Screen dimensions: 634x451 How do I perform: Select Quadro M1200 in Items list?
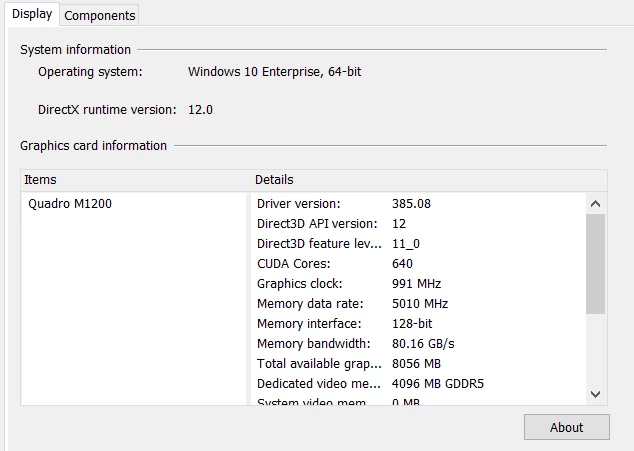click(70, 203)
